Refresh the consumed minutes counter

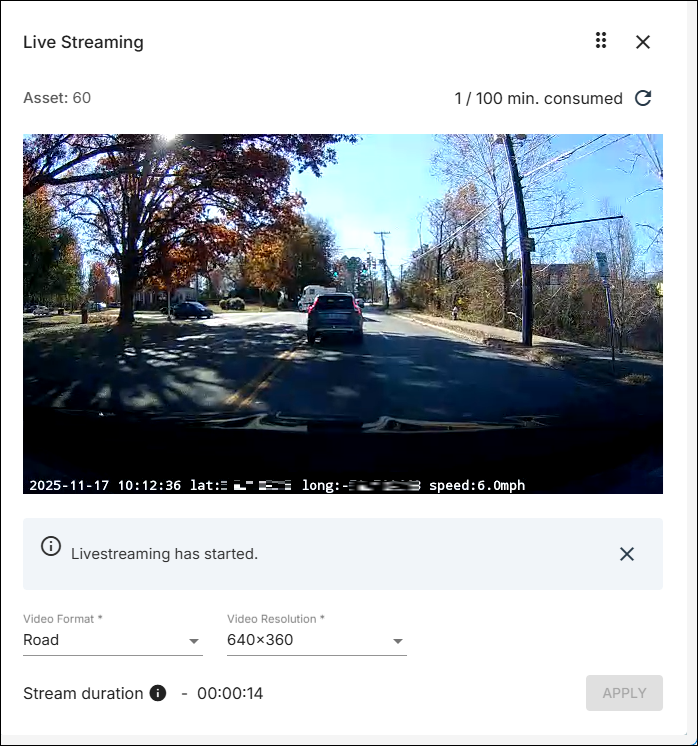[x=643, y=98]
